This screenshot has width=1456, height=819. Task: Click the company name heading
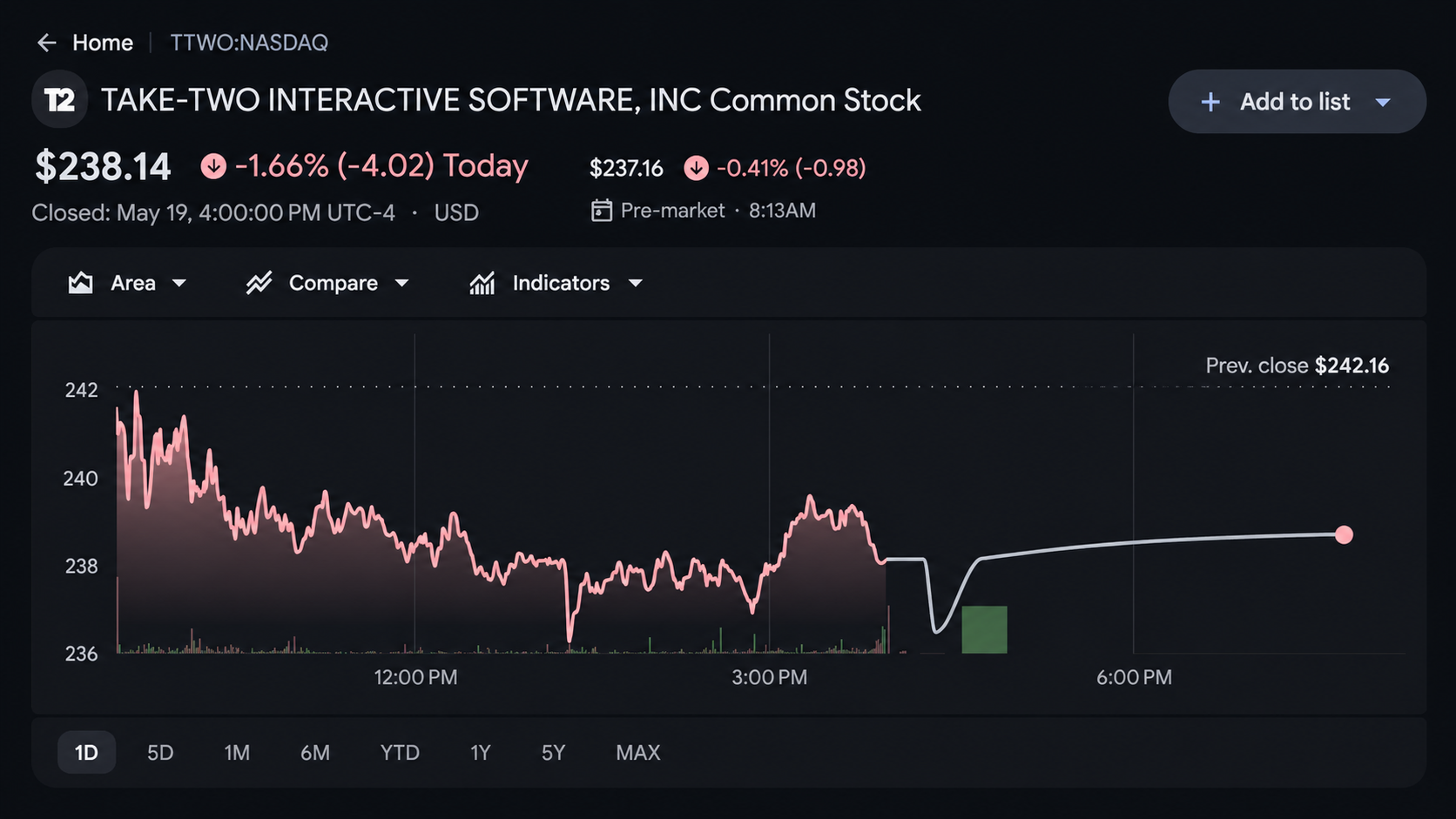point(511,100)
